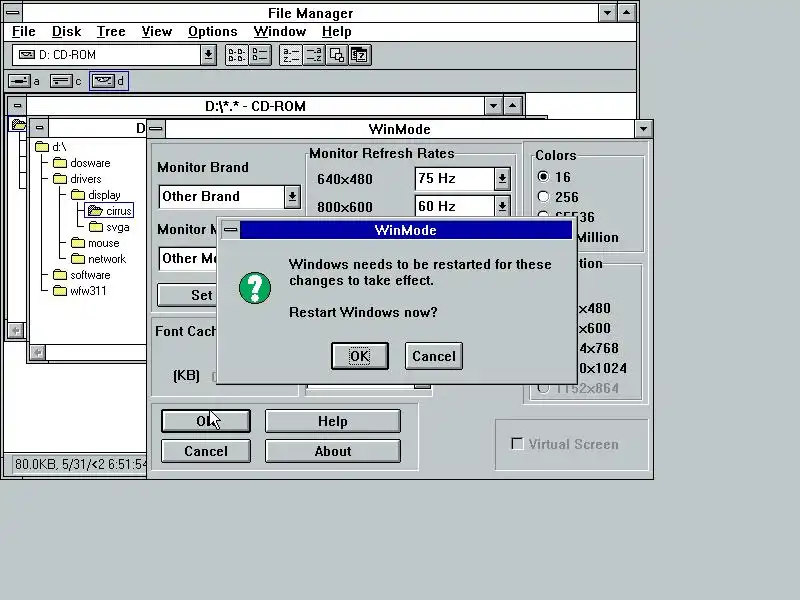Click Other Brand combo box field

pyautogui.click(x=222, y=196)
